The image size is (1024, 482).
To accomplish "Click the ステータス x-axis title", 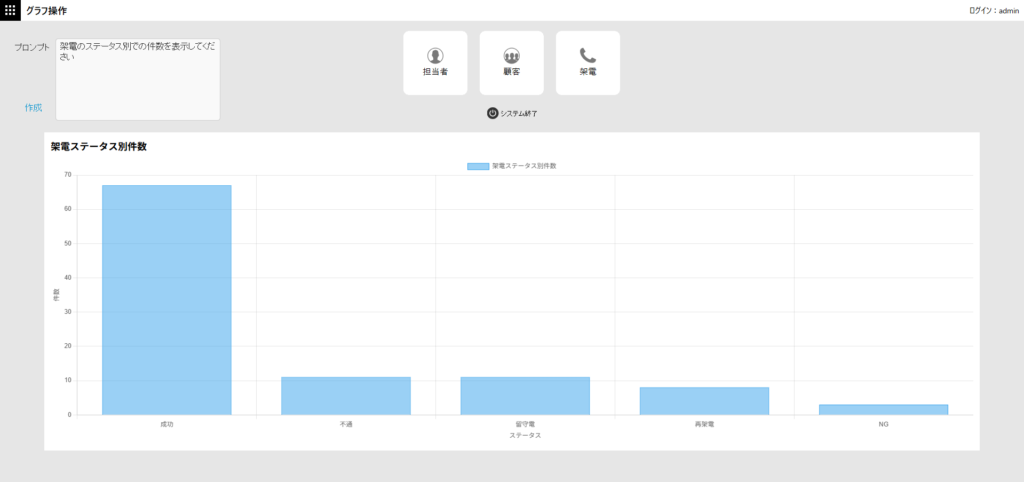I will [x=525, y=435].
